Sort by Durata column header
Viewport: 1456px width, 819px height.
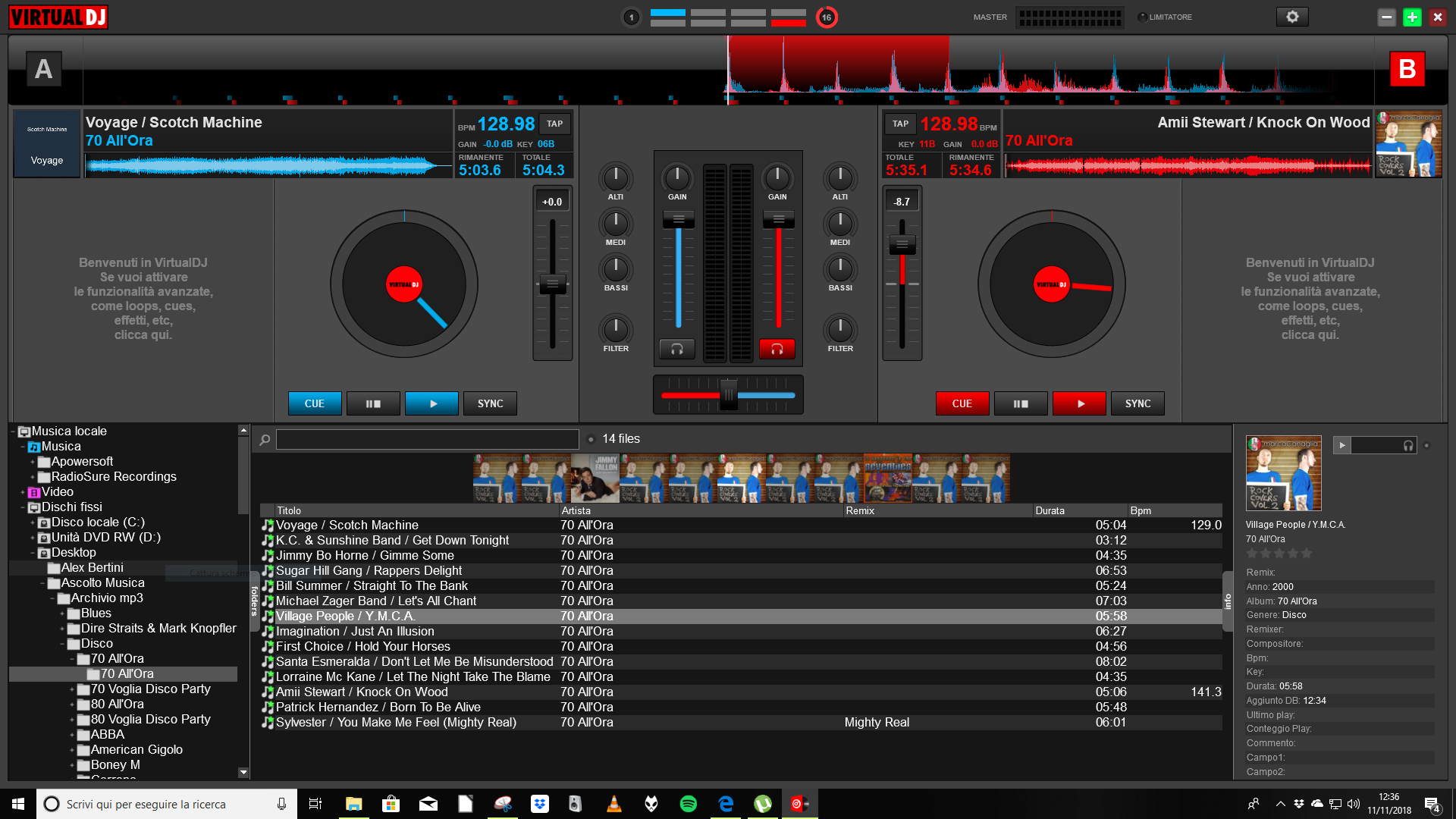(1081, 510)
